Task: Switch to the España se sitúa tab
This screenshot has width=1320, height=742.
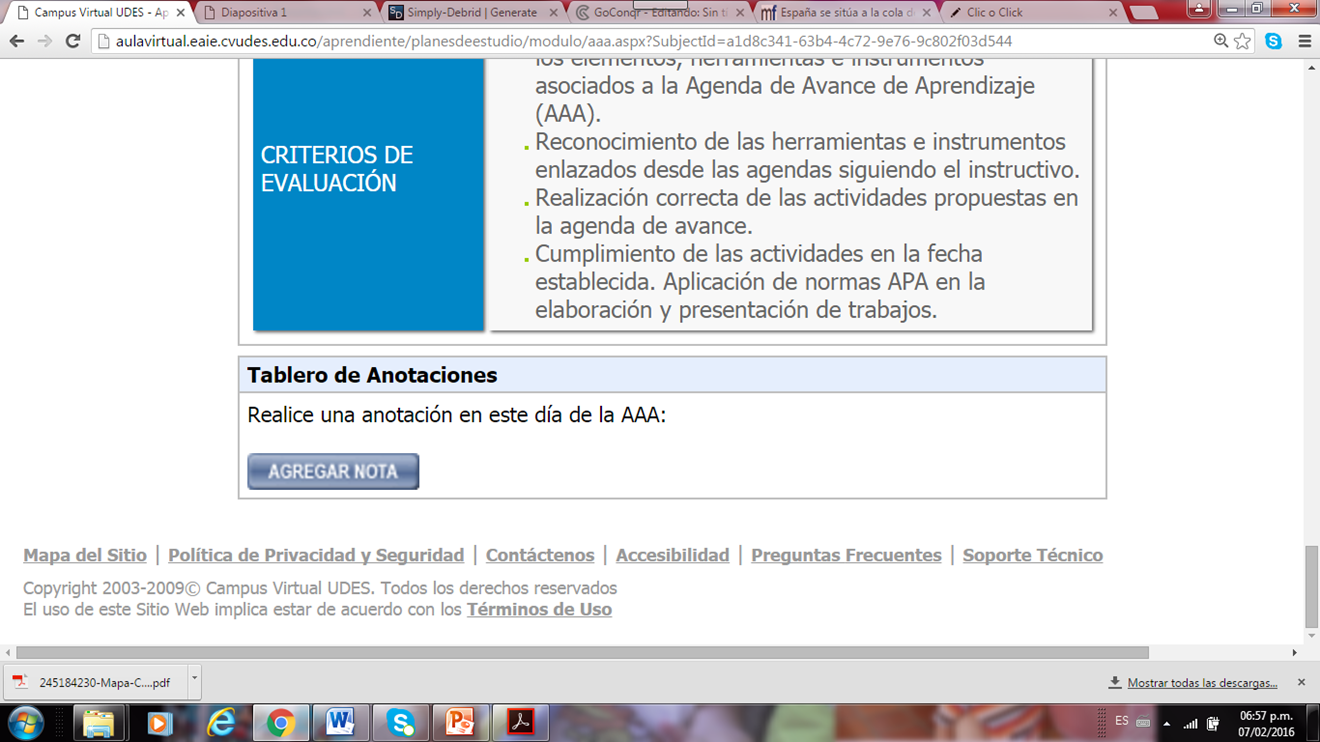Action: (845, 13)
